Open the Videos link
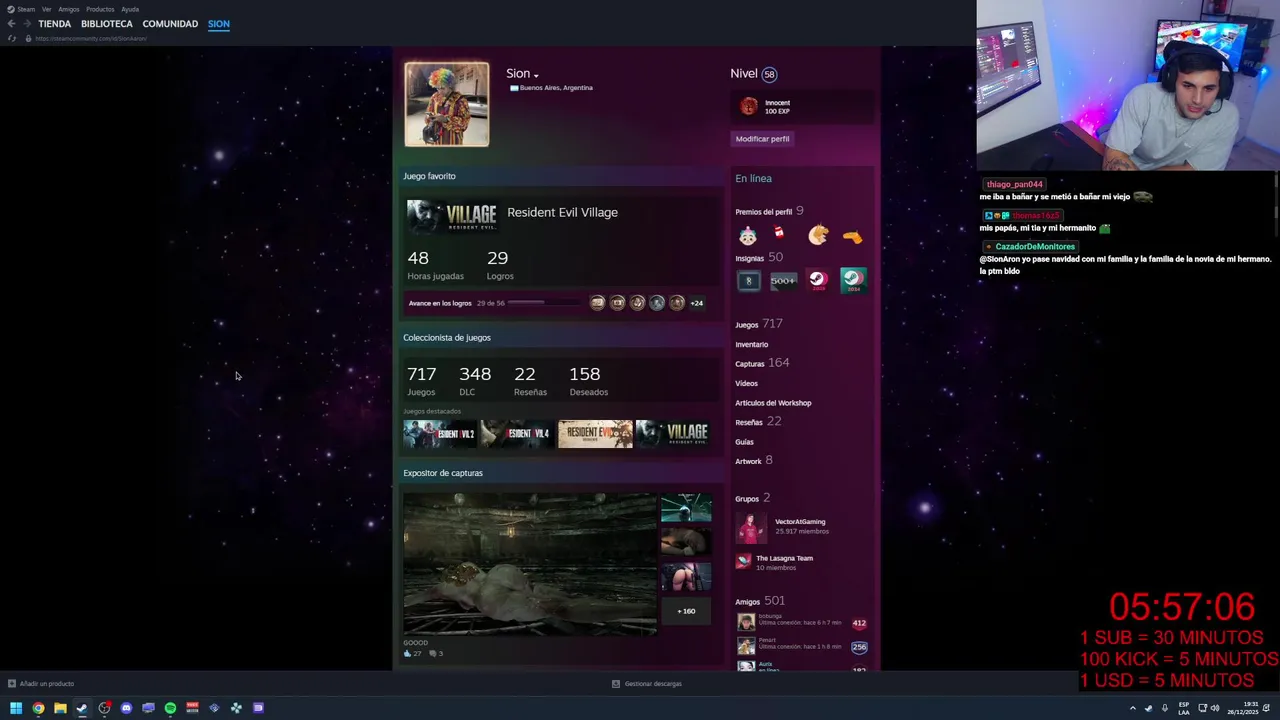This screenshot has height=720, width=1280. (x=746, y=383)
